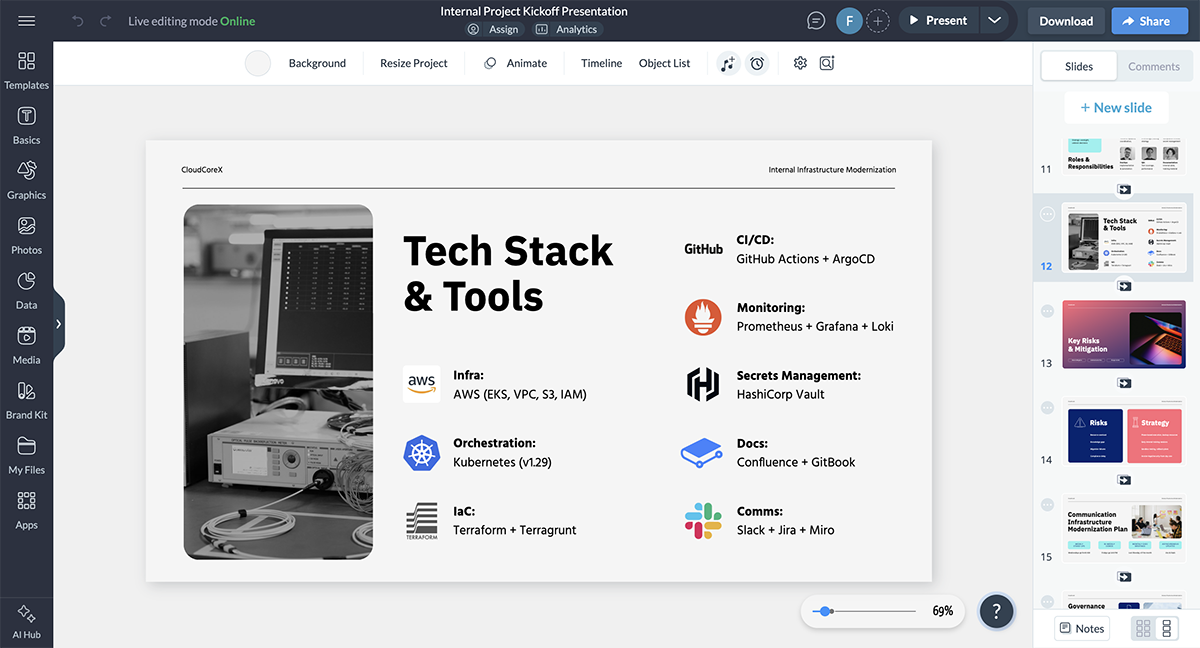1200x648 pixels.
Task: Open the Brand Kit panel
Action: pyautogui.click(x=26, y=400)
